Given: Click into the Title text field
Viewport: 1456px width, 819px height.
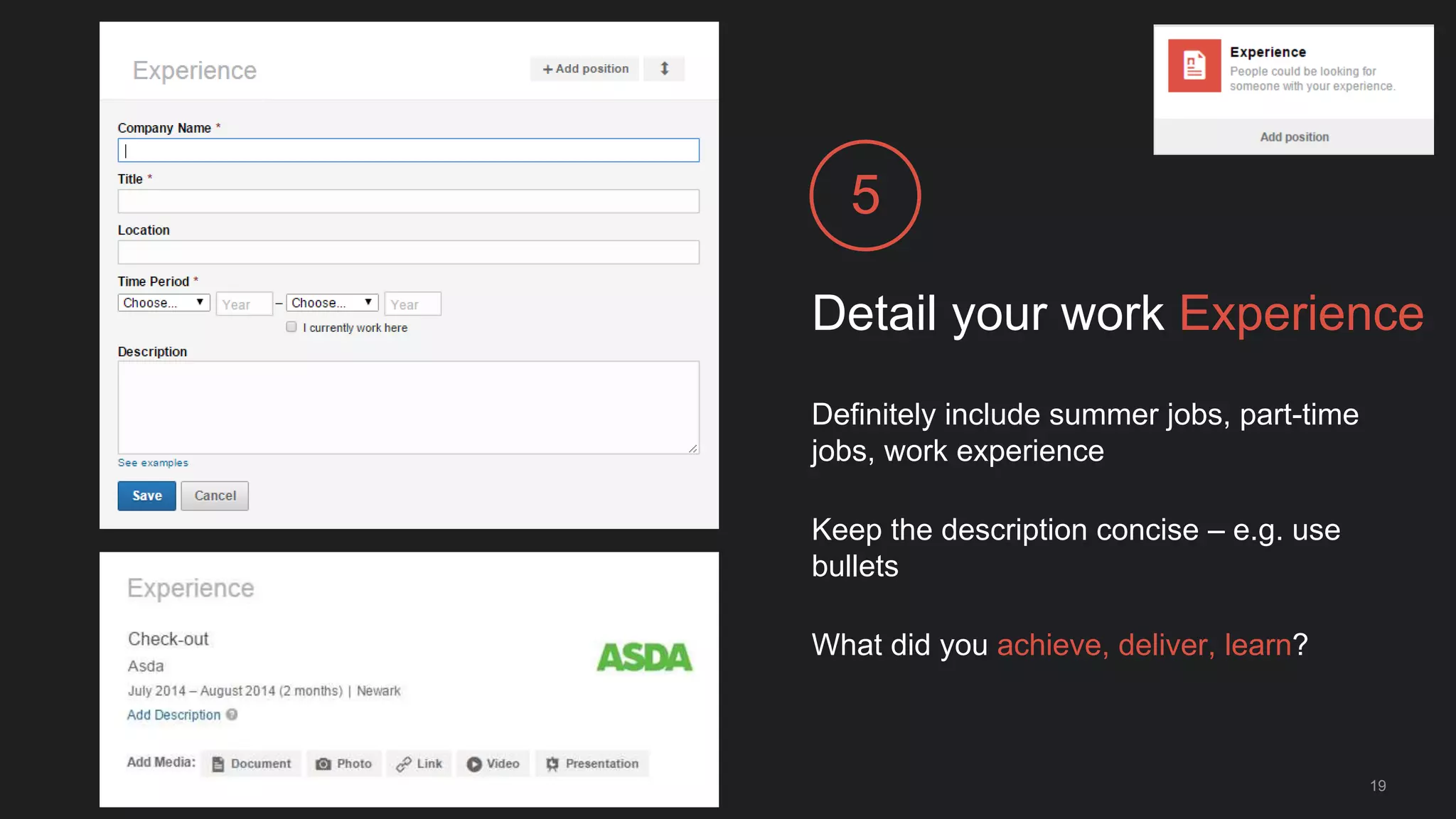Looking at the screenshot, I should coord(408,201).
